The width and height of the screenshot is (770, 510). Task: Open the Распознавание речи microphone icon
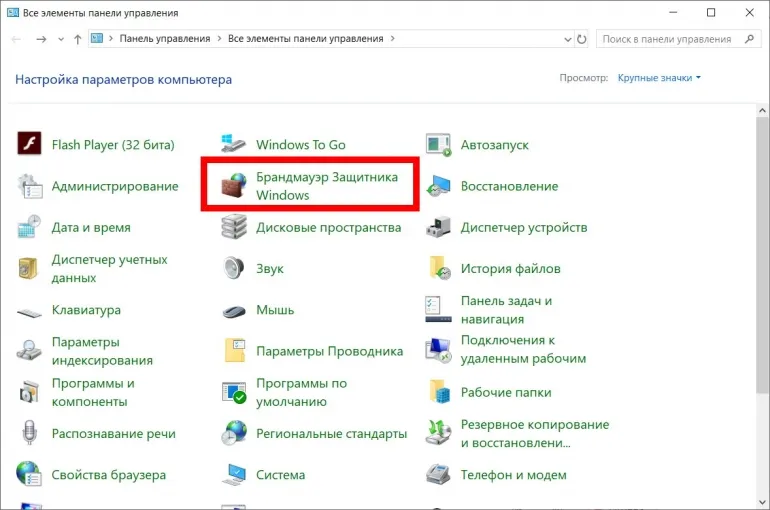click(29, 434)
